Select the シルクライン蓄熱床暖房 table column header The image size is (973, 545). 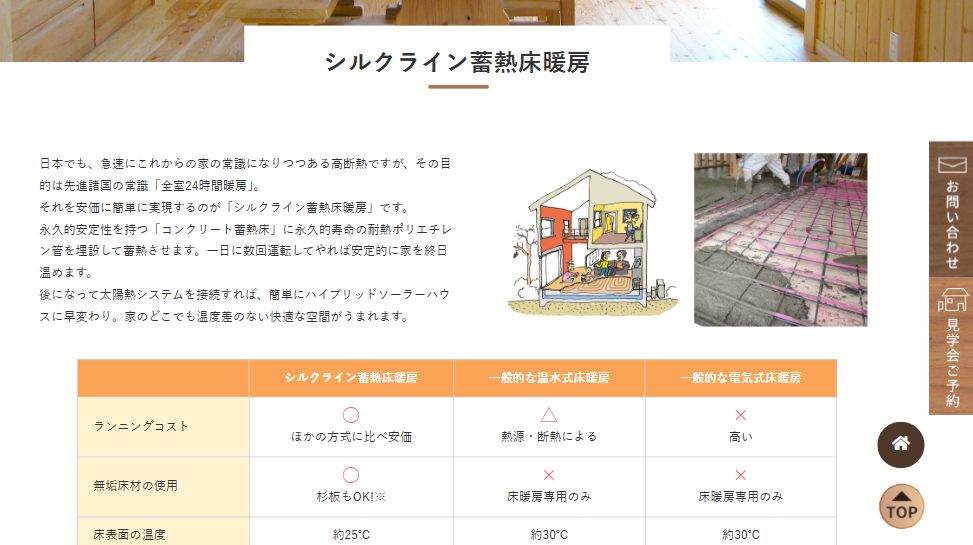[351, 378]
